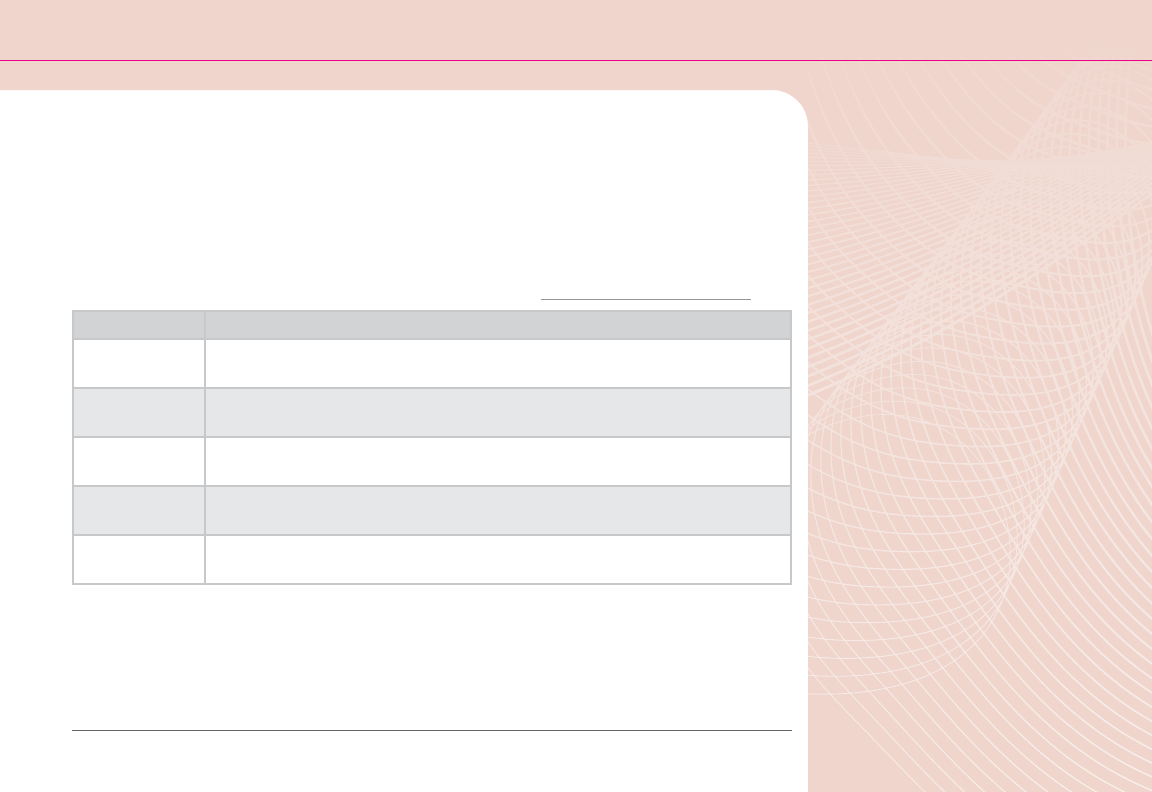Image resolution: width=1152 pixels, height=792 pixels.
Task: Click the first row's wide right cell
Action: (497, 363)
